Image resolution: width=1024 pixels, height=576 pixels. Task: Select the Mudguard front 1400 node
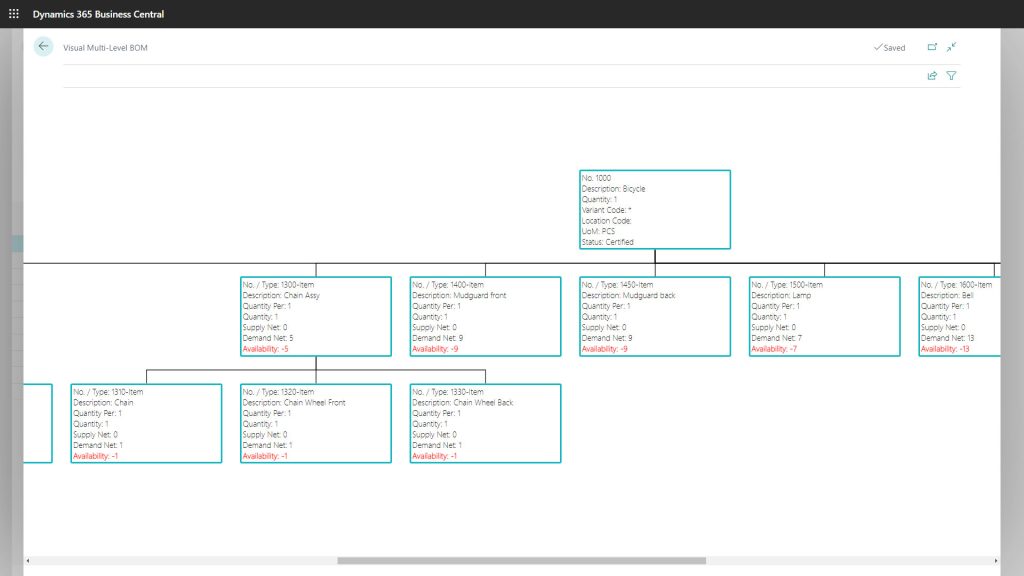pyautogui.click(x=485, y=315)
